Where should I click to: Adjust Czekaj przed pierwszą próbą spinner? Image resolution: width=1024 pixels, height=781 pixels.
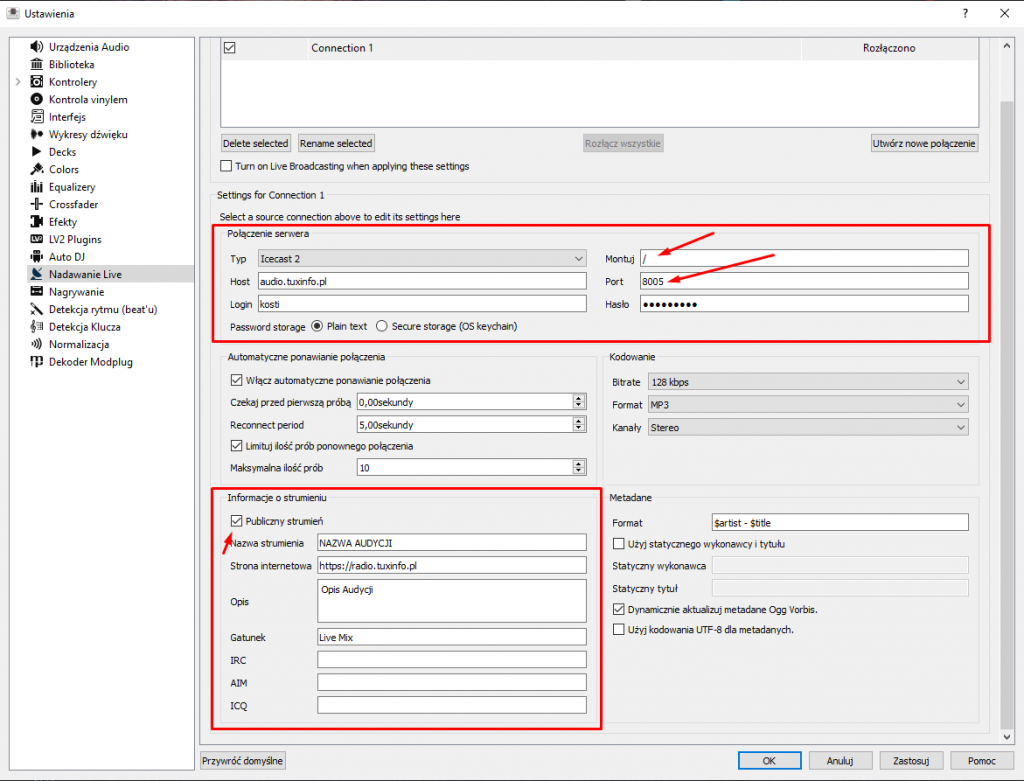coord(579,402)
